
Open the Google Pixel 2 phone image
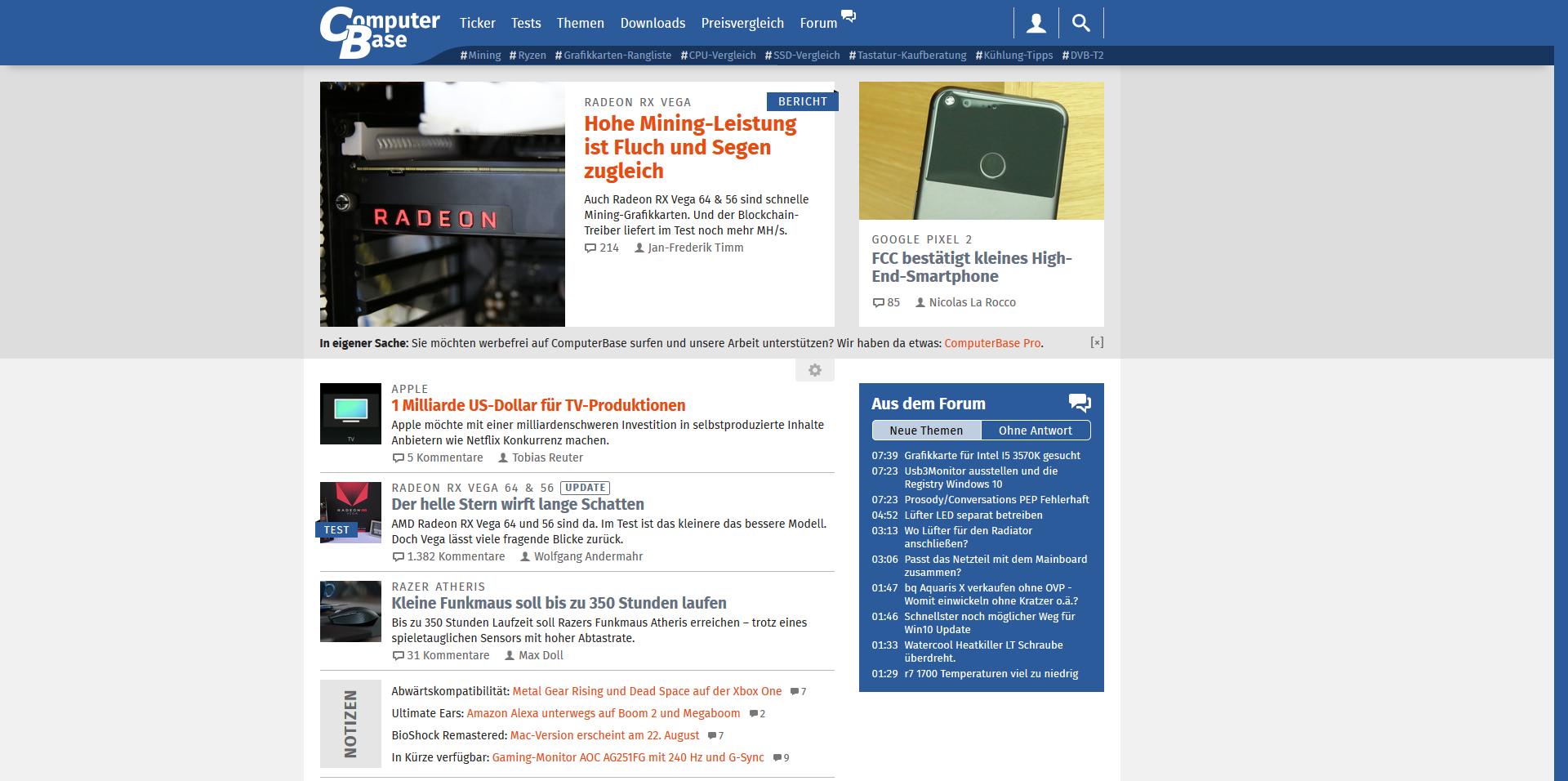tap(982, 150)
